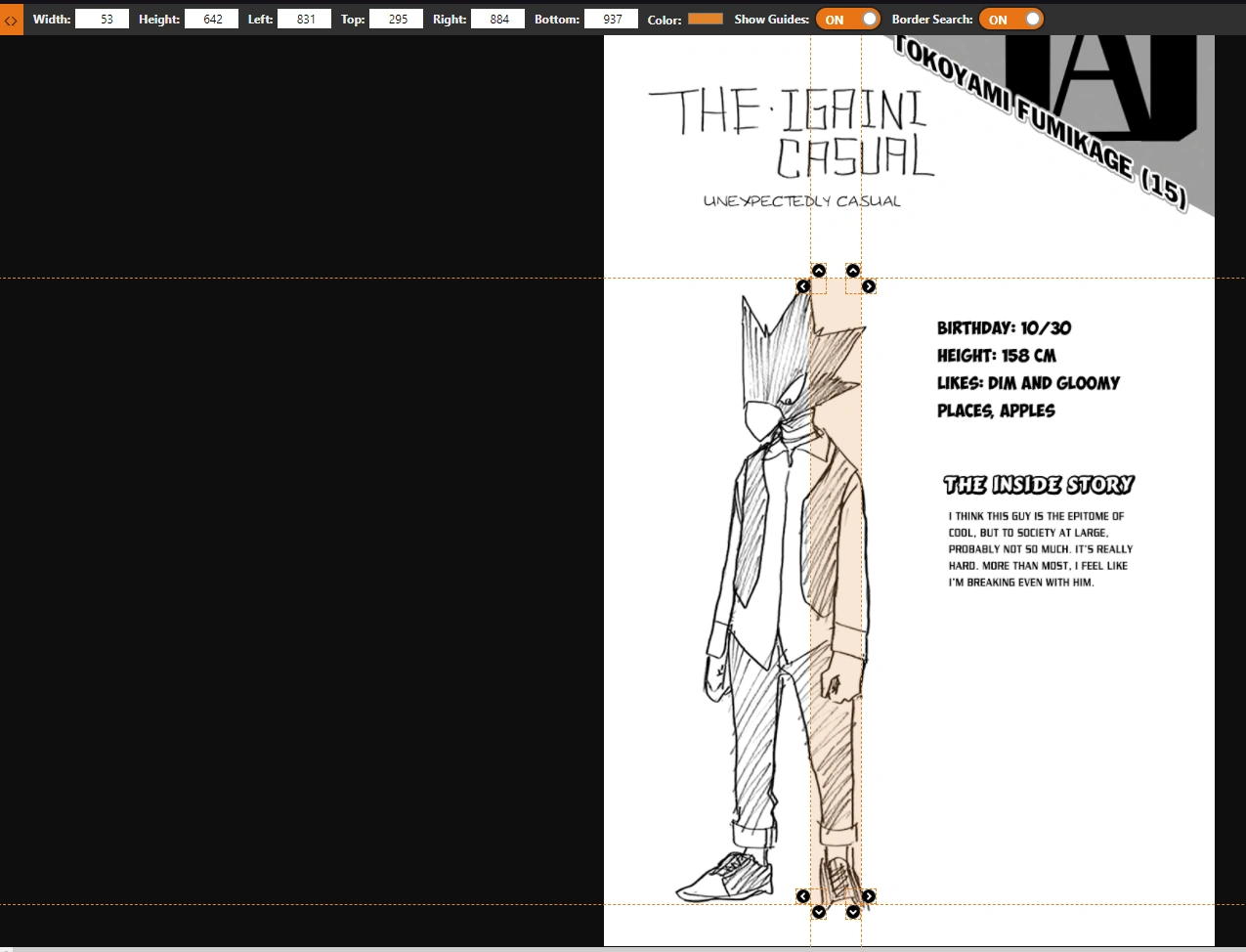Focus the Height input field

pos(211,19)
